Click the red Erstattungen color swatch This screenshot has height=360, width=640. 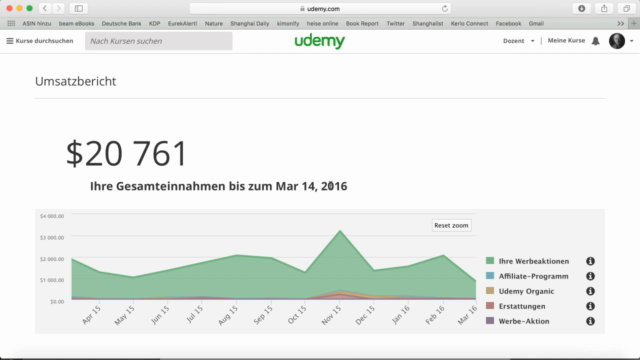pos(490,306)
